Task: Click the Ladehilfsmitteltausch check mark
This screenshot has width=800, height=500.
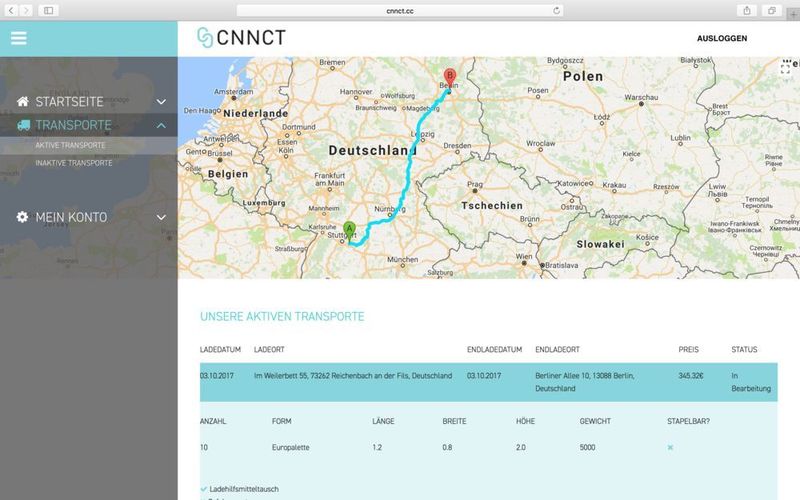Action: [204, 489]
